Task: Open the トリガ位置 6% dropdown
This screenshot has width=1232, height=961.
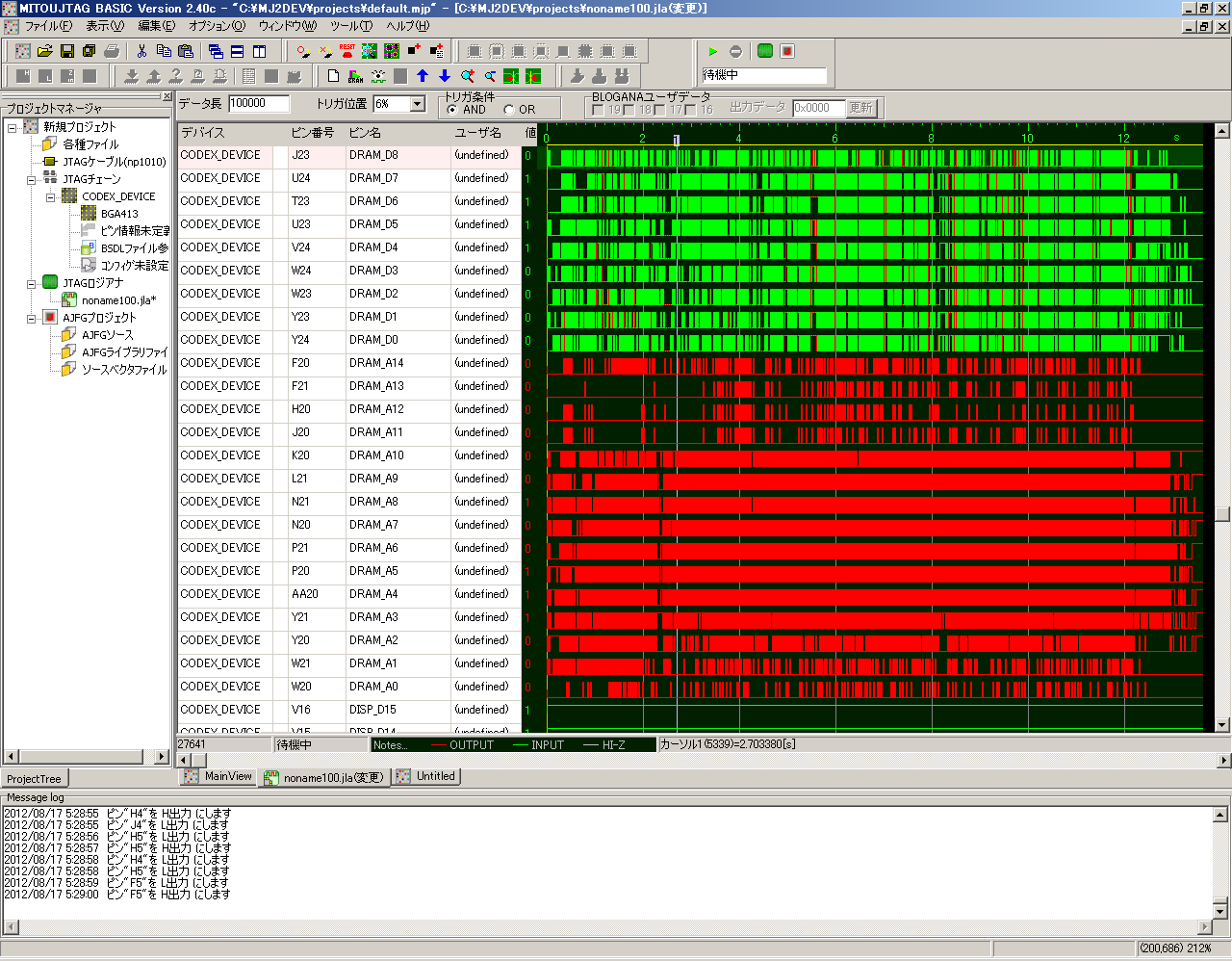Action: coord(418,104)
